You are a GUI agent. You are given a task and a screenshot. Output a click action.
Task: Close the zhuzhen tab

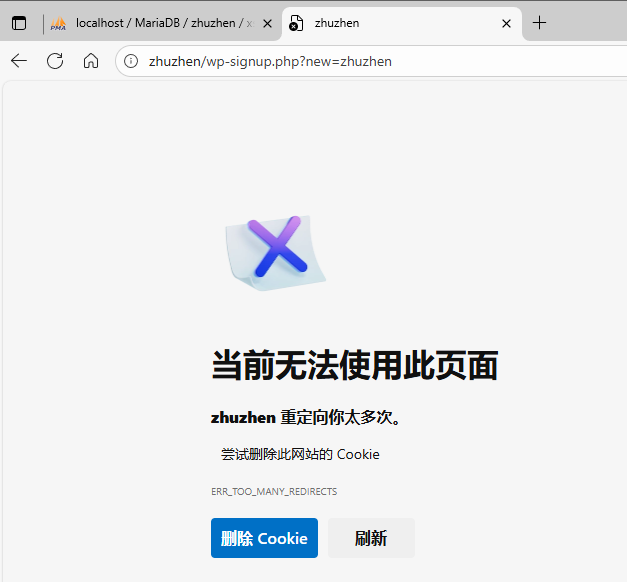(507, 23)
